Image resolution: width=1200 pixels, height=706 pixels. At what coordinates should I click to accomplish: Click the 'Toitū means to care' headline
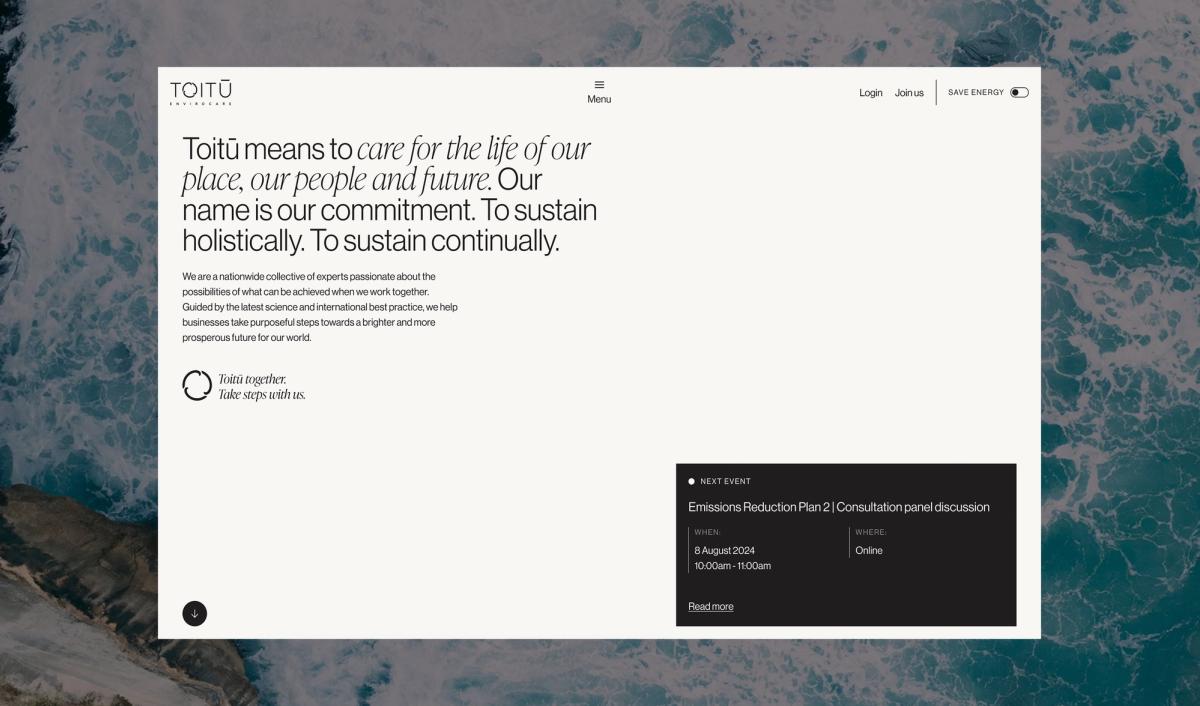click(390, 195)
